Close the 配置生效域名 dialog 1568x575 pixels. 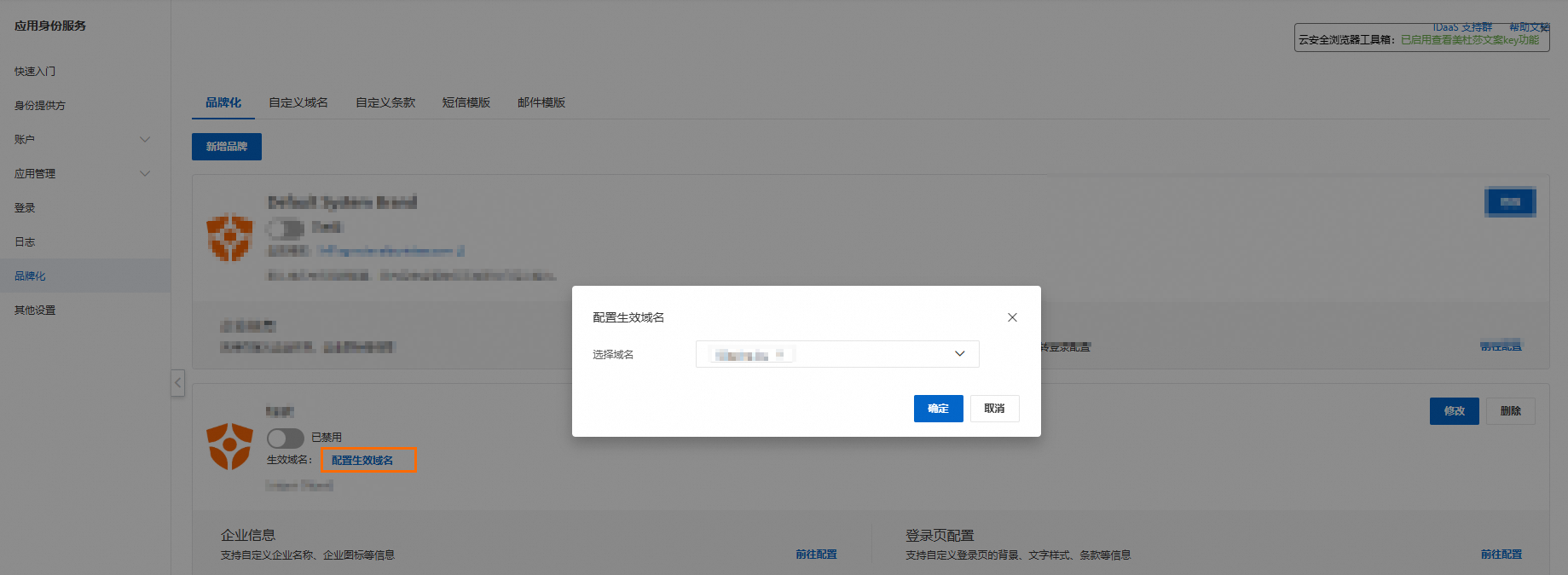pos(1012,317)
